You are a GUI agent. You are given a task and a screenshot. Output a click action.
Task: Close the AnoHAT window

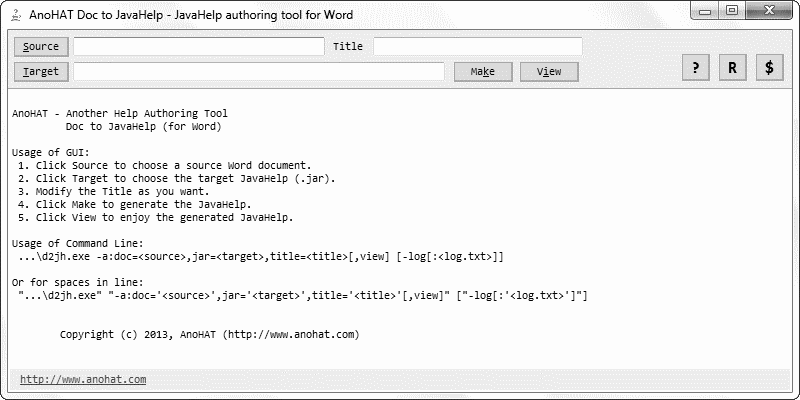pos(770,11)
